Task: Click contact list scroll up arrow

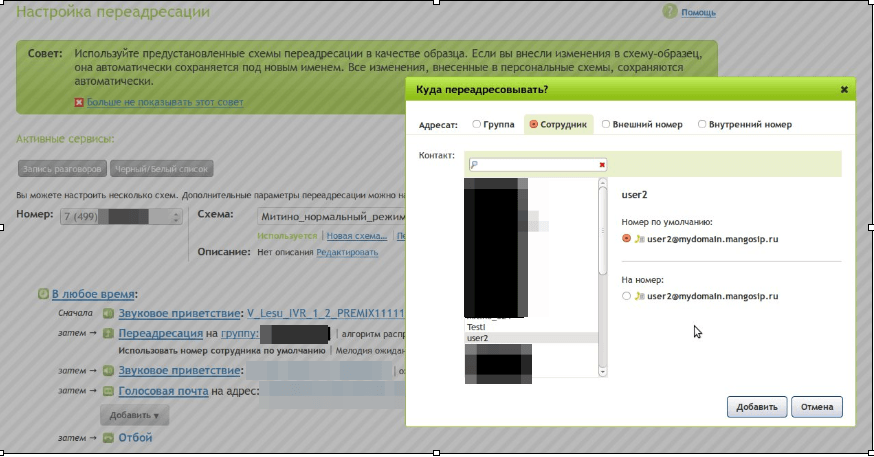Action: [603, 182]
